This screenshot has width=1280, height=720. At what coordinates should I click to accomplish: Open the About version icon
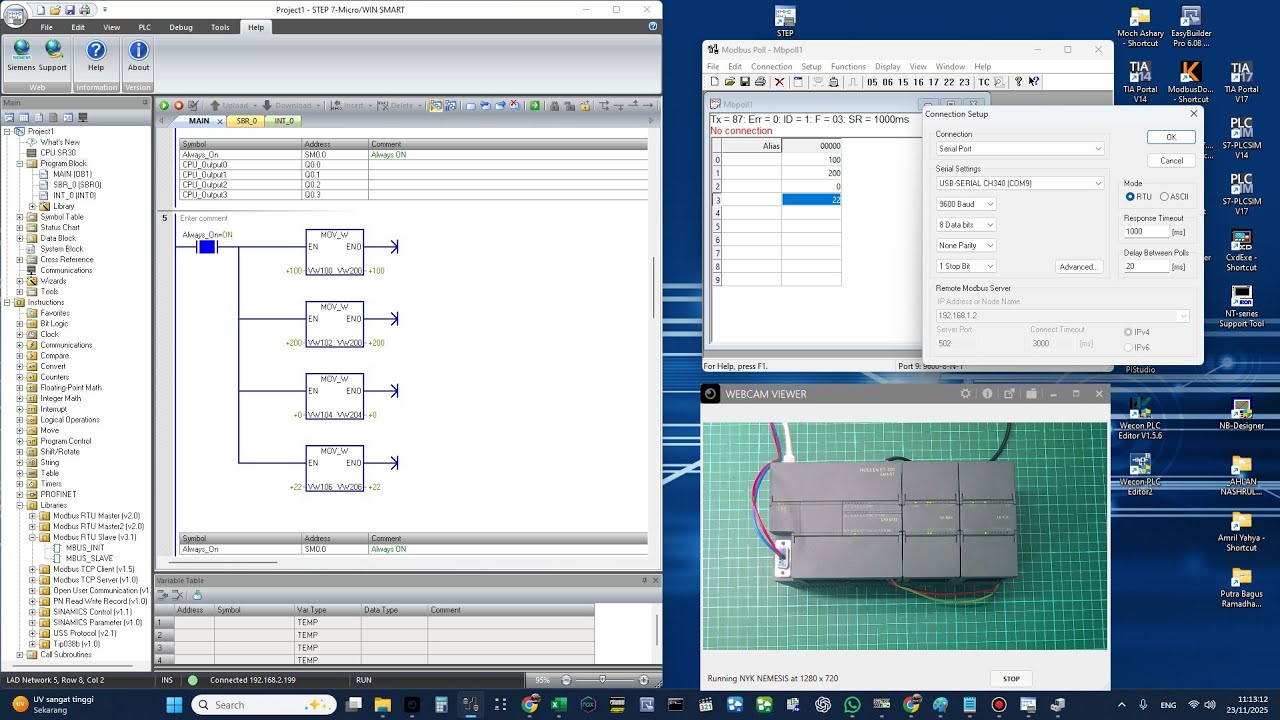pyautogui.click(x=138, y=55)
